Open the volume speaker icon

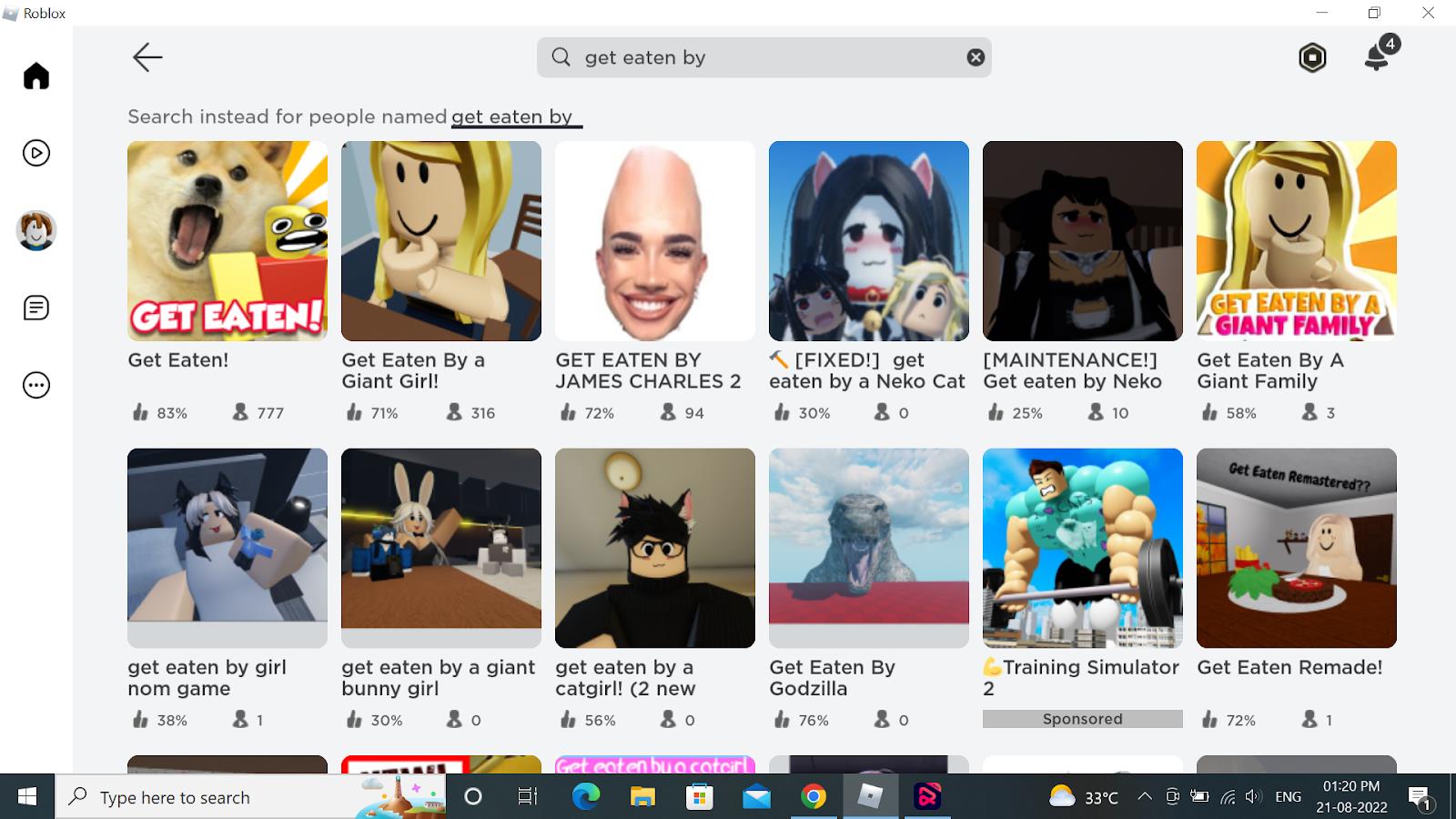[x=1254, y=797]
